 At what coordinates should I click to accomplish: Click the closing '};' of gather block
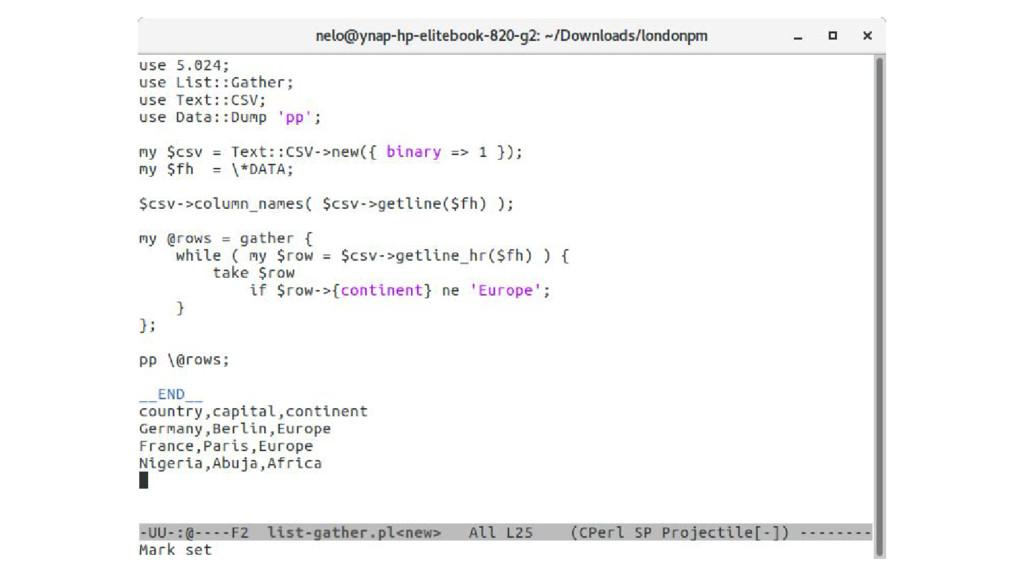point(148,325)
